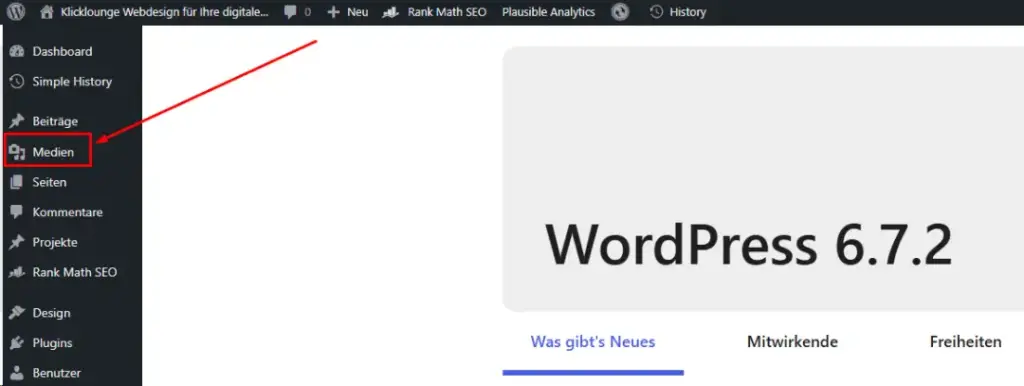Viewport: 1024px width, 386px height.
Task: Click the Seiten pages icon
Action: pyautogui.click(x=17, y=182)
